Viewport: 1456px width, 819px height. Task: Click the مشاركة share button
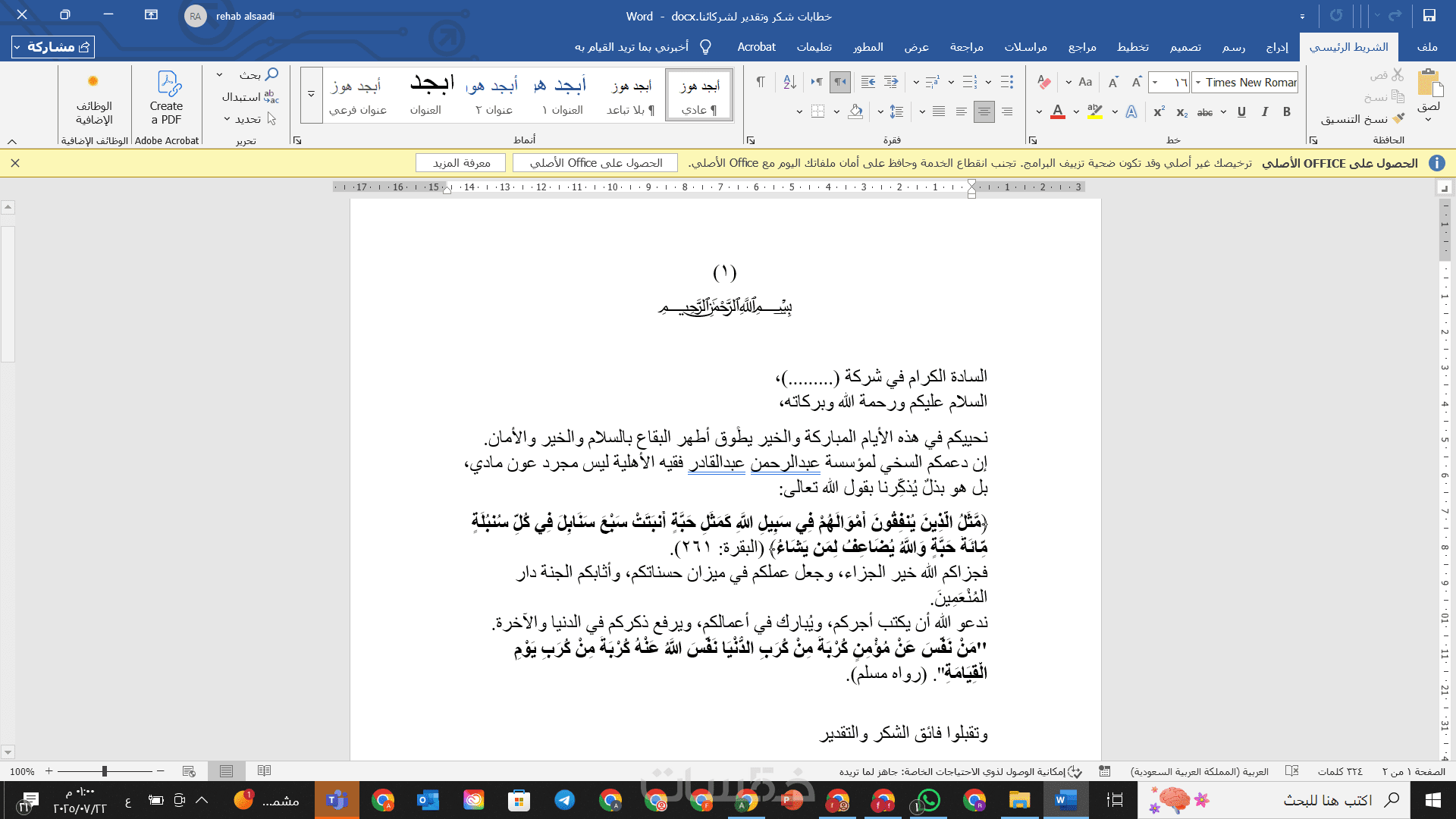tap(53, 47)
